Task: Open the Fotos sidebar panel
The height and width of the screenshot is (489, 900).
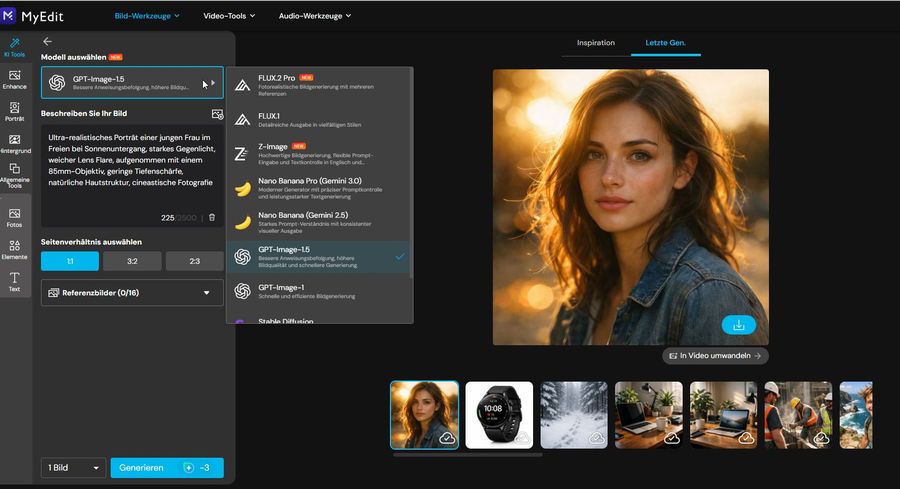Action: click(14, 219)
